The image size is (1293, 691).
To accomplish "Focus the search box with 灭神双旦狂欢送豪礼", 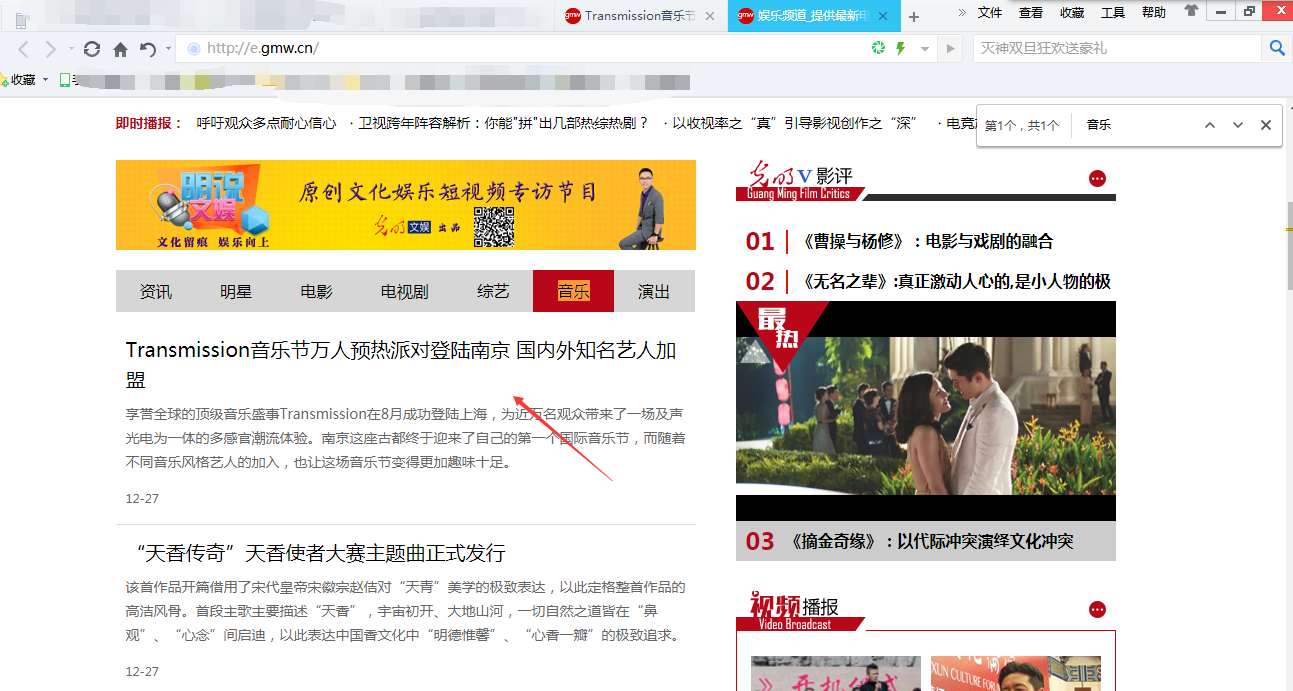I will pyautogui.click(x=1118, y=48).
